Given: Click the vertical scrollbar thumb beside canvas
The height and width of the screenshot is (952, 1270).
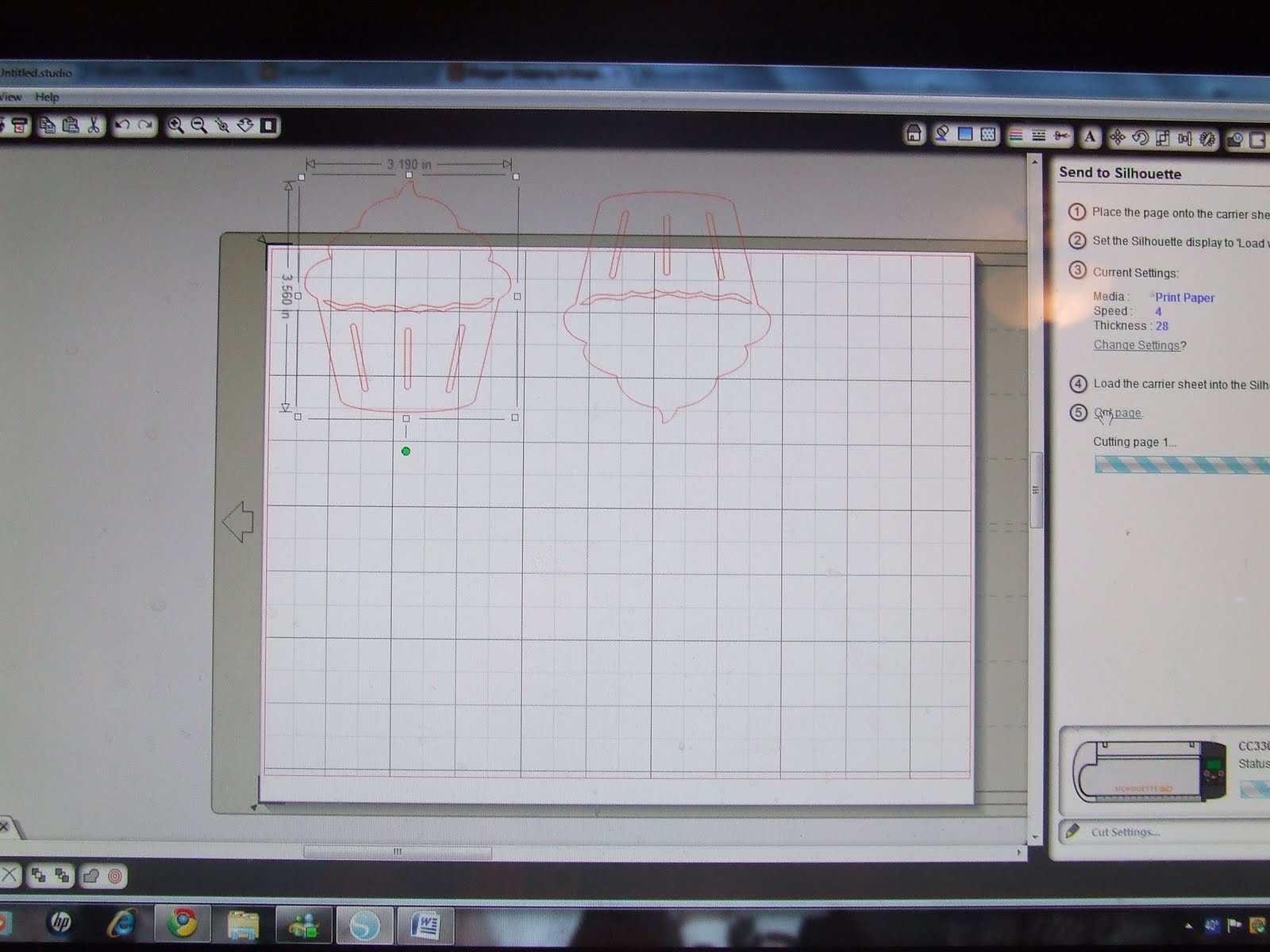Looking at the screenshot, I should coord(1035,489).
